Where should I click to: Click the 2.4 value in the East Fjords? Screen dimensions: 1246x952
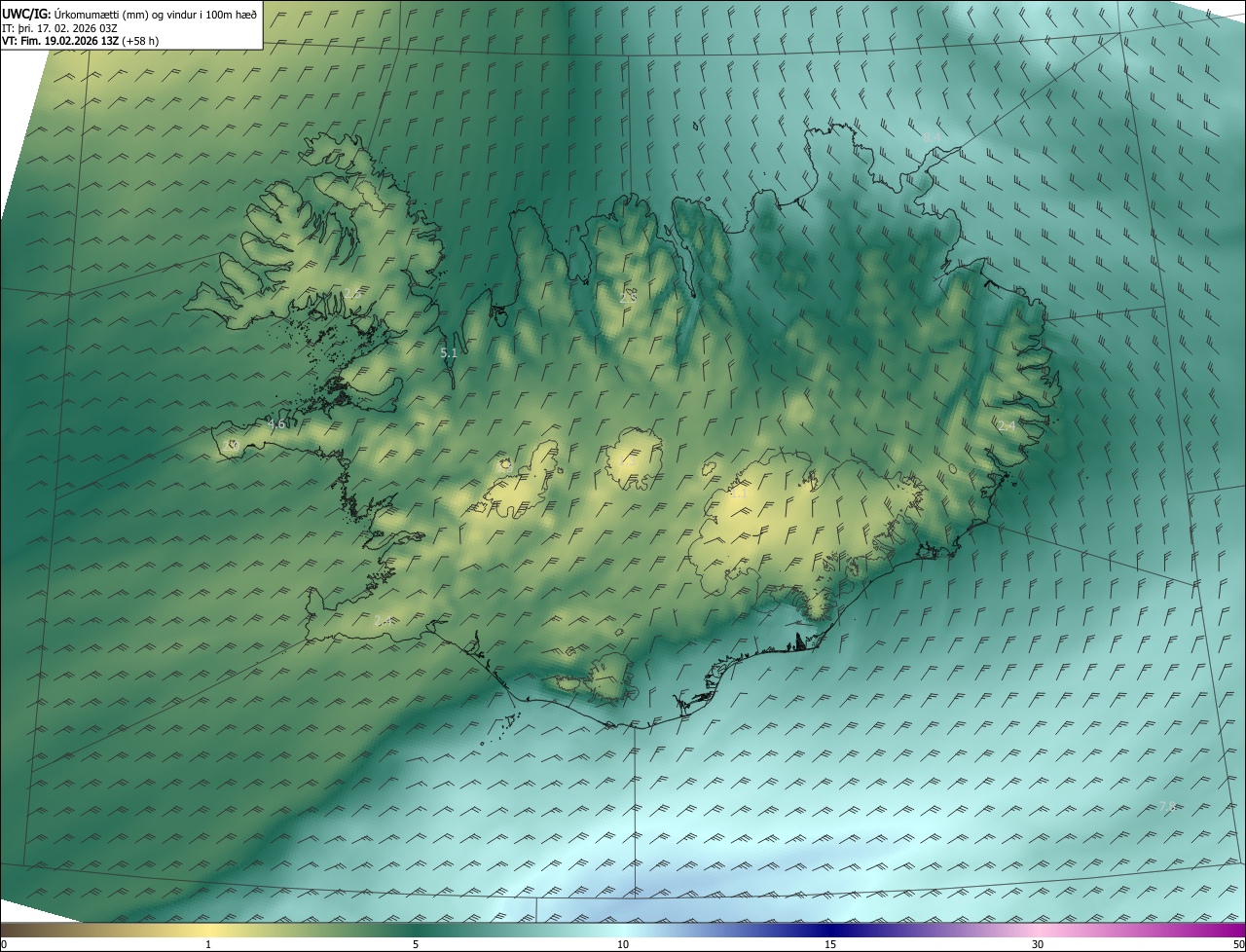point(1007,425)
